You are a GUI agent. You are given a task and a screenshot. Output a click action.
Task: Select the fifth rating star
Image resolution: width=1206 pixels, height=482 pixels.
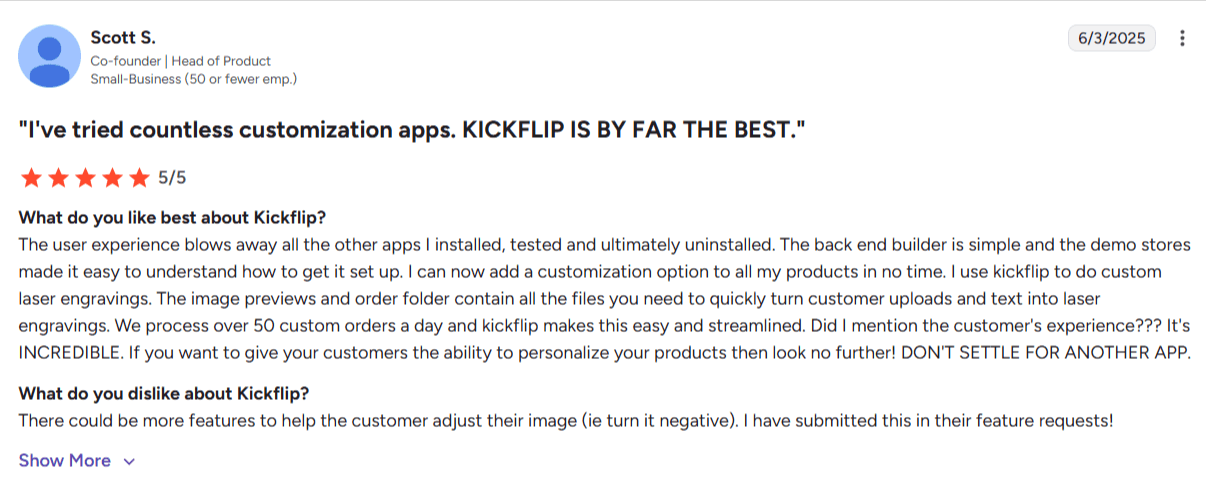139,178
